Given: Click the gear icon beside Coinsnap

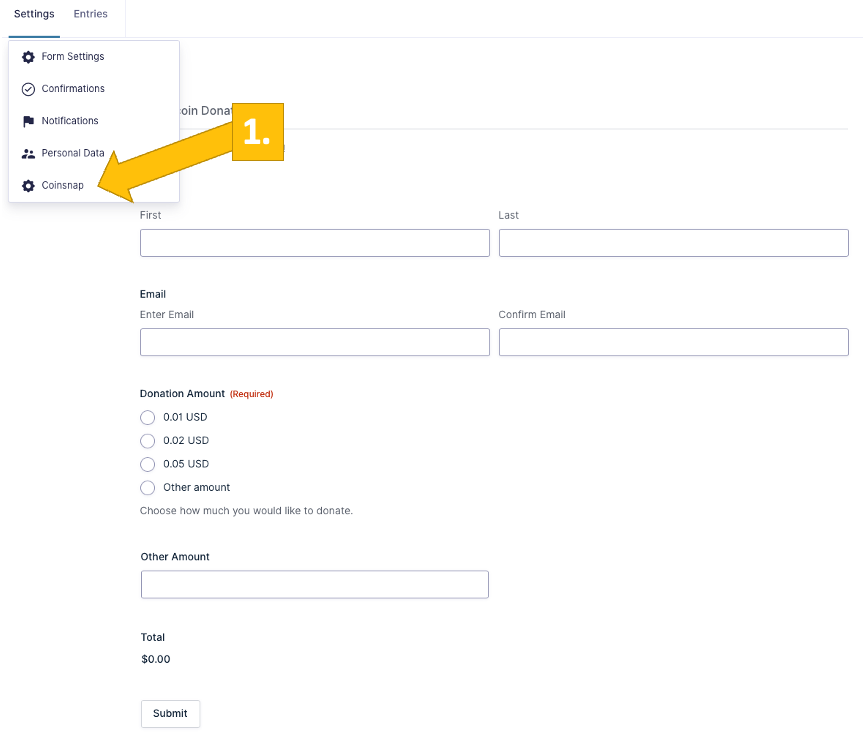Looking at the screenshot, I should 28,186.
